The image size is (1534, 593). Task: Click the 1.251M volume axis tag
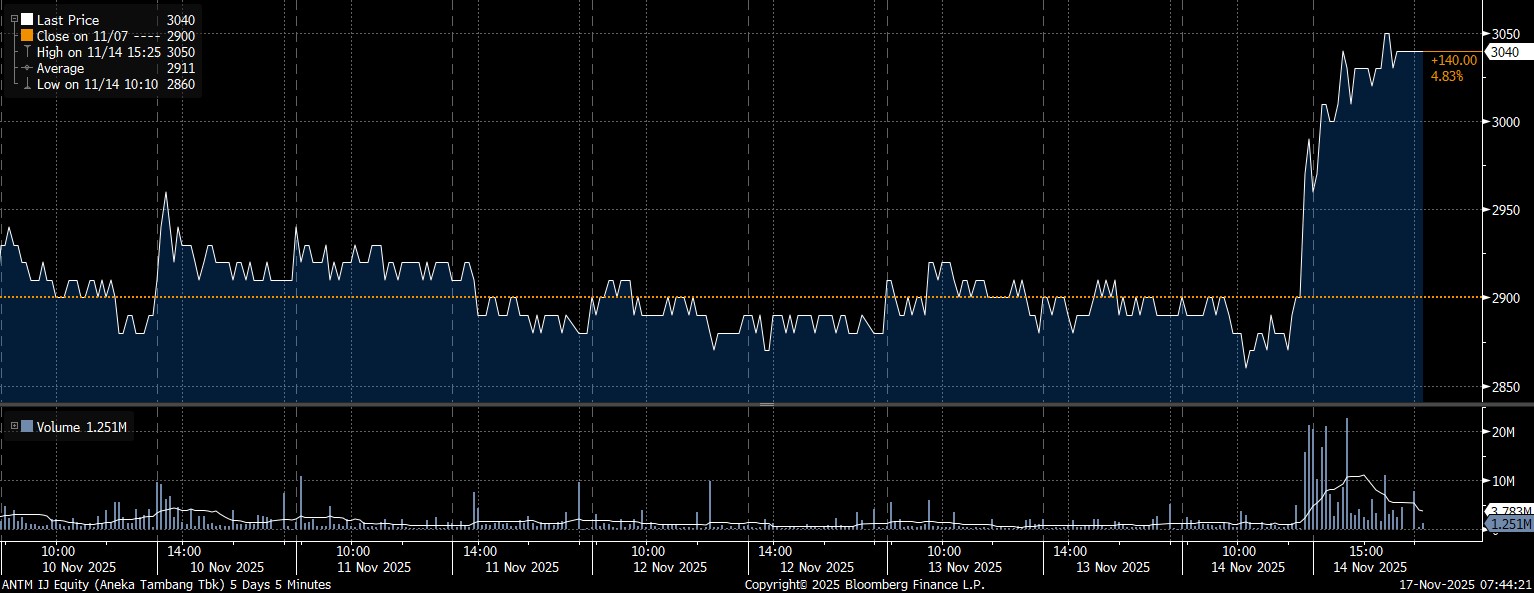(x=1504, y=524)
